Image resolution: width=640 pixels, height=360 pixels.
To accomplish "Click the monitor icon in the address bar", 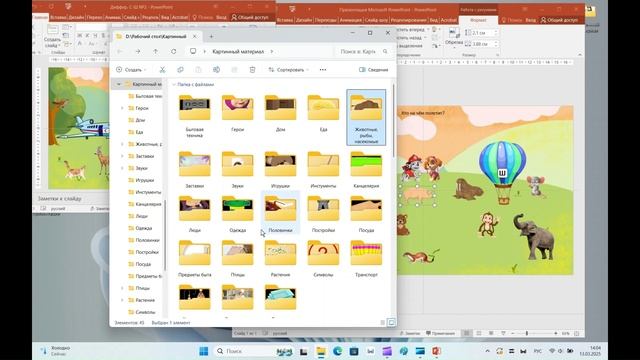I will click(x=193, y=51).
